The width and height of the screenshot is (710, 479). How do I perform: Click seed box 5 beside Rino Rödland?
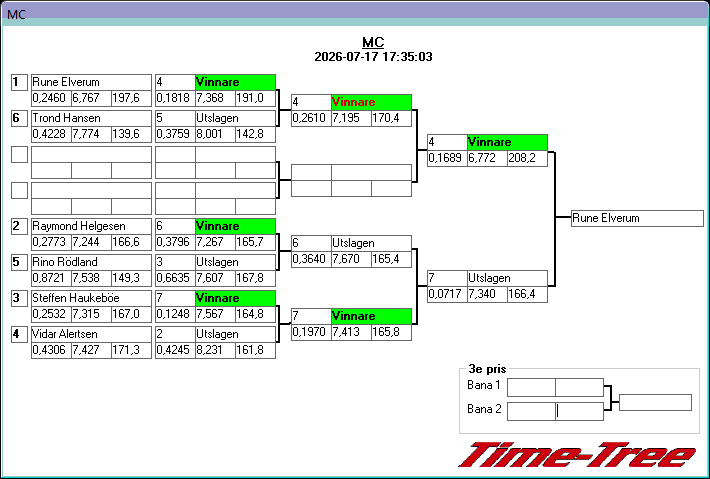[19, 262]
